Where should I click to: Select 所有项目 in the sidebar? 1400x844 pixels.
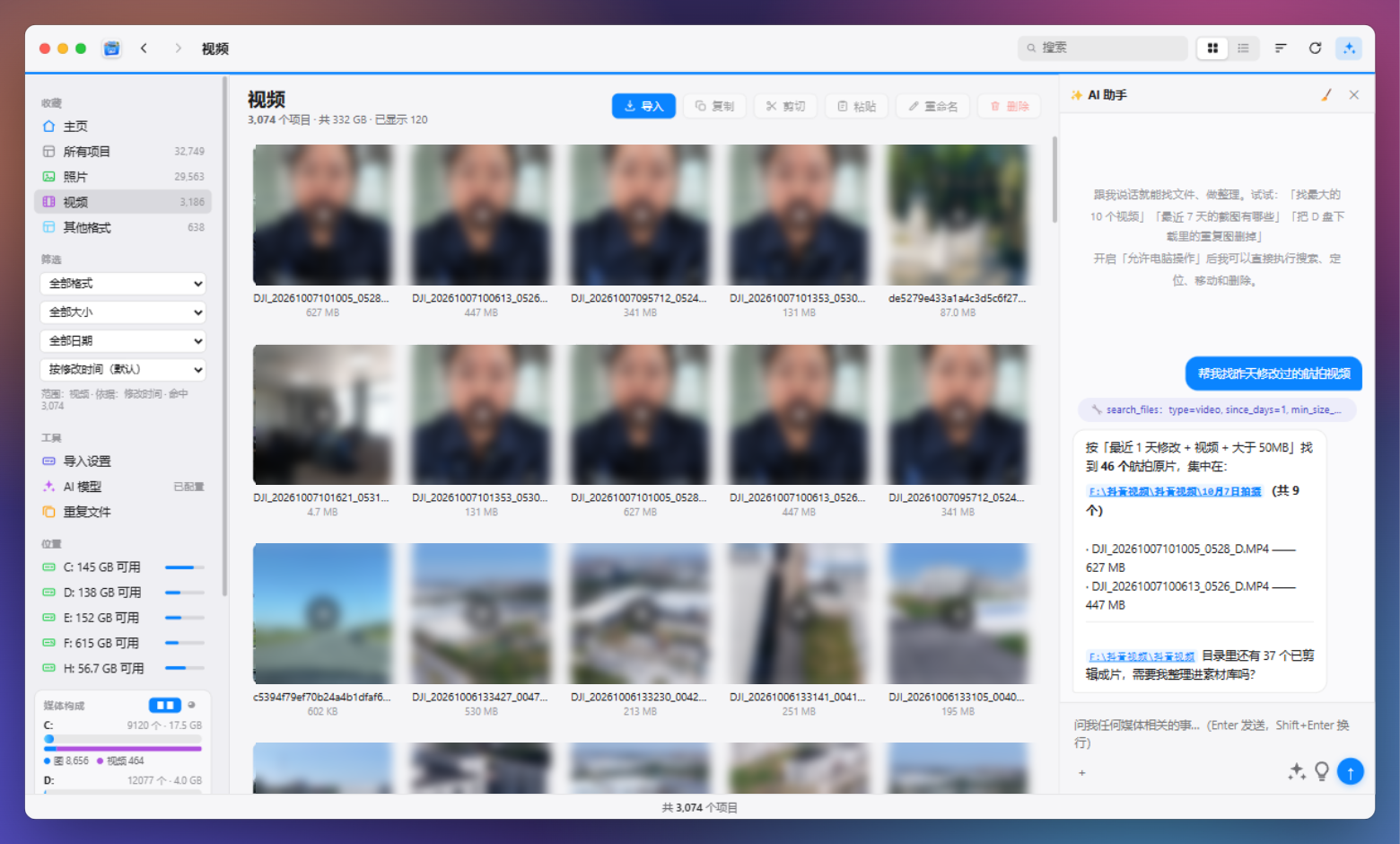pos(123,152)
